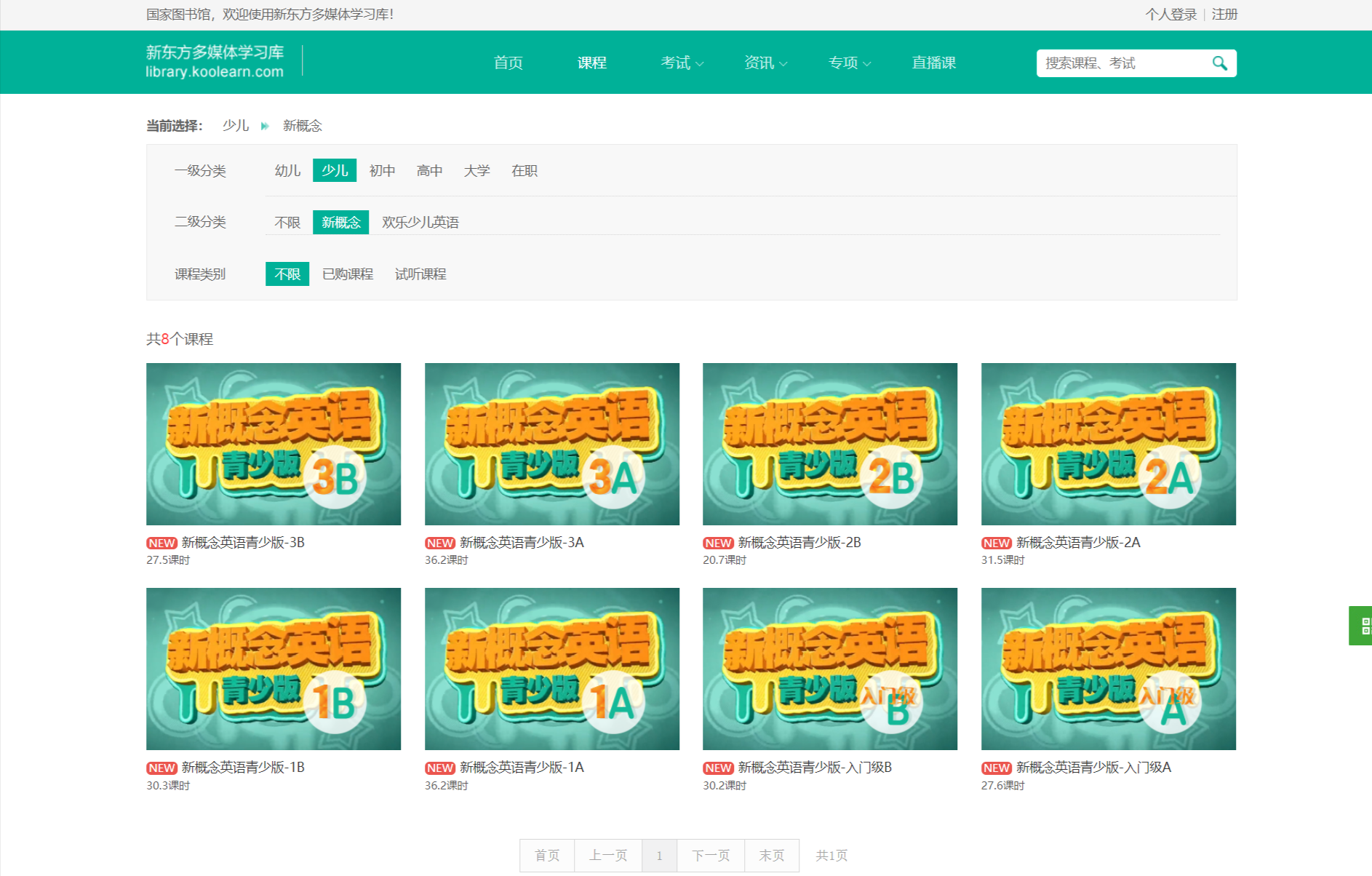
Task: Open the 入门级A course thumbnail
Action: click(x=1109, y=669)
